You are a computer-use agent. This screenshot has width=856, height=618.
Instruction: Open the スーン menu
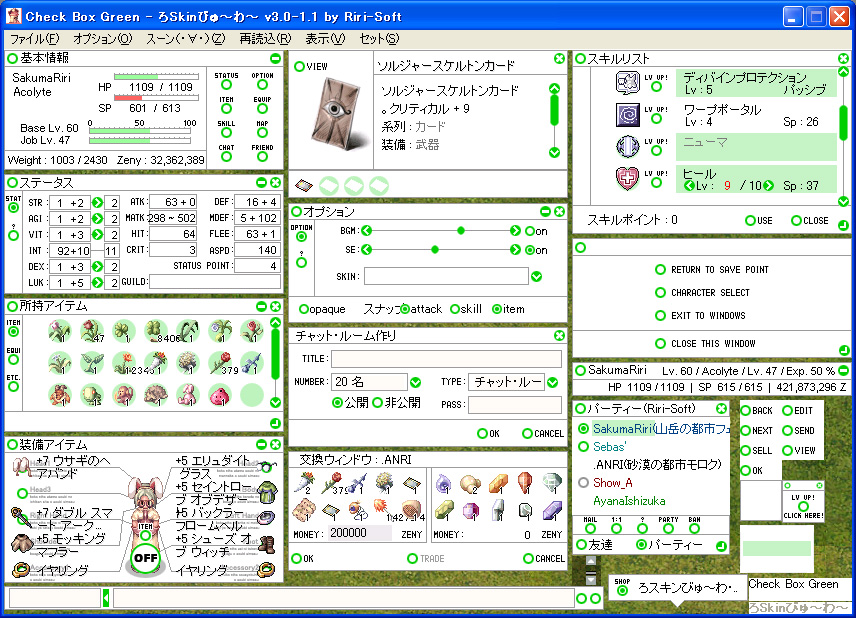[x=186, y=39]
